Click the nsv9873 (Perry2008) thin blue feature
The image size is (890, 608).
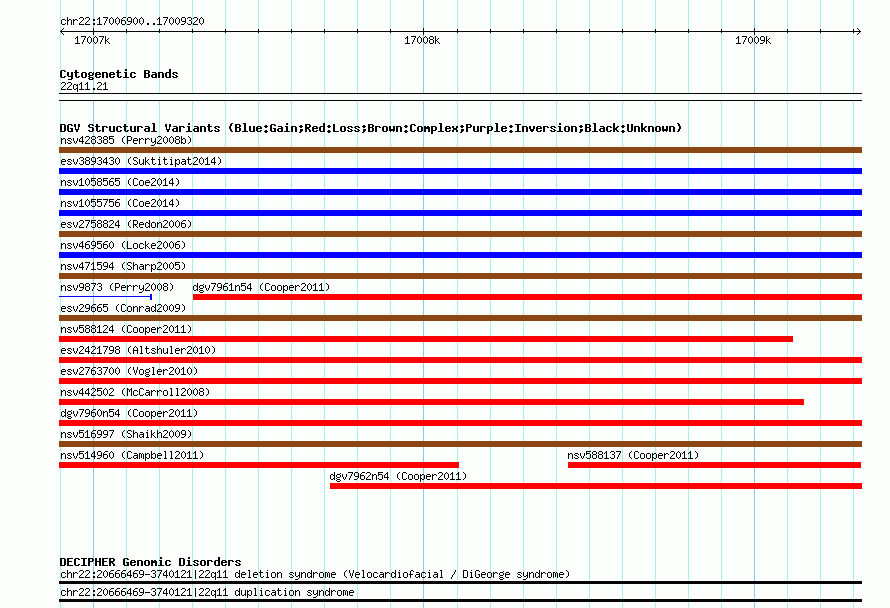(106, 297)
